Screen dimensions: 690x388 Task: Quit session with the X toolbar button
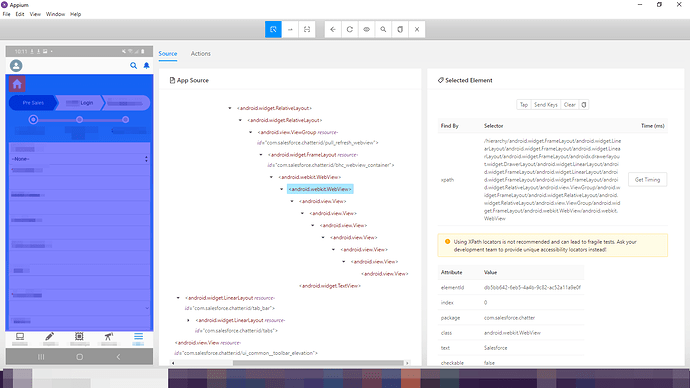[x=417, y=29]
